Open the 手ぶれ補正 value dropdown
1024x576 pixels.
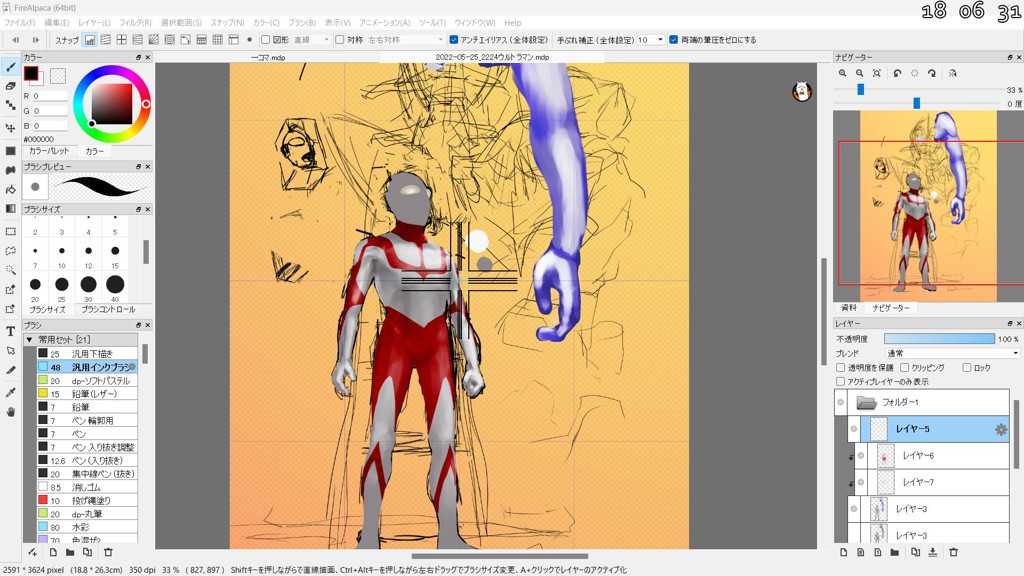[650, 40]
